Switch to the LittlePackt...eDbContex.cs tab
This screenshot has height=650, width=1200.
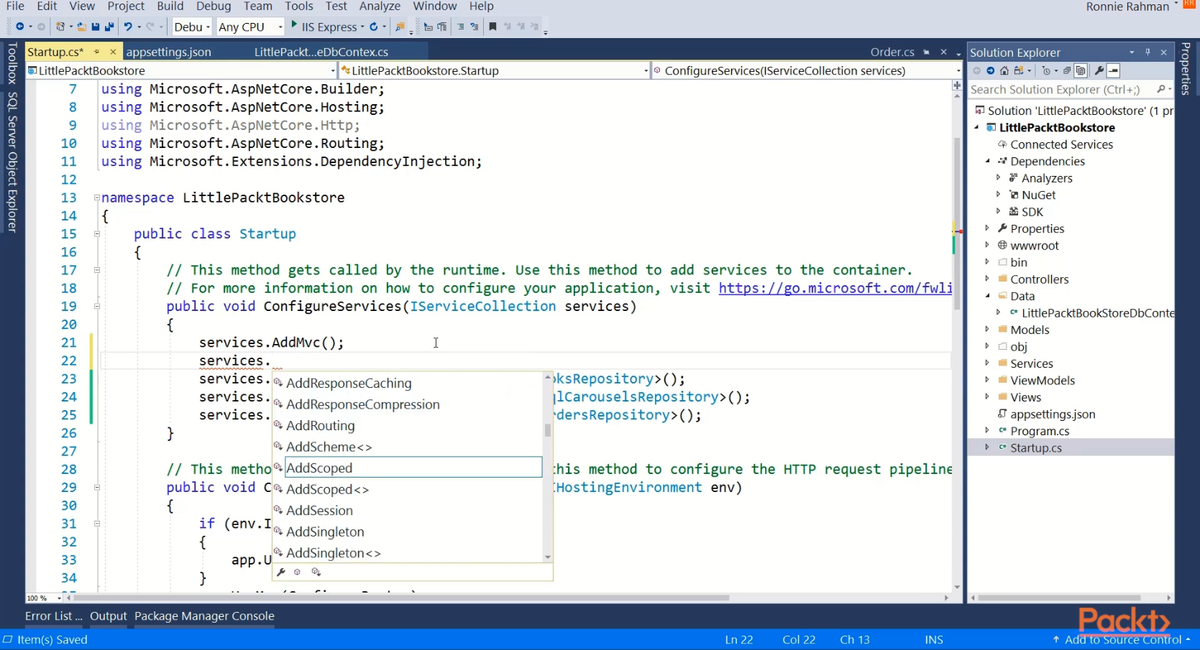[321, 52]
